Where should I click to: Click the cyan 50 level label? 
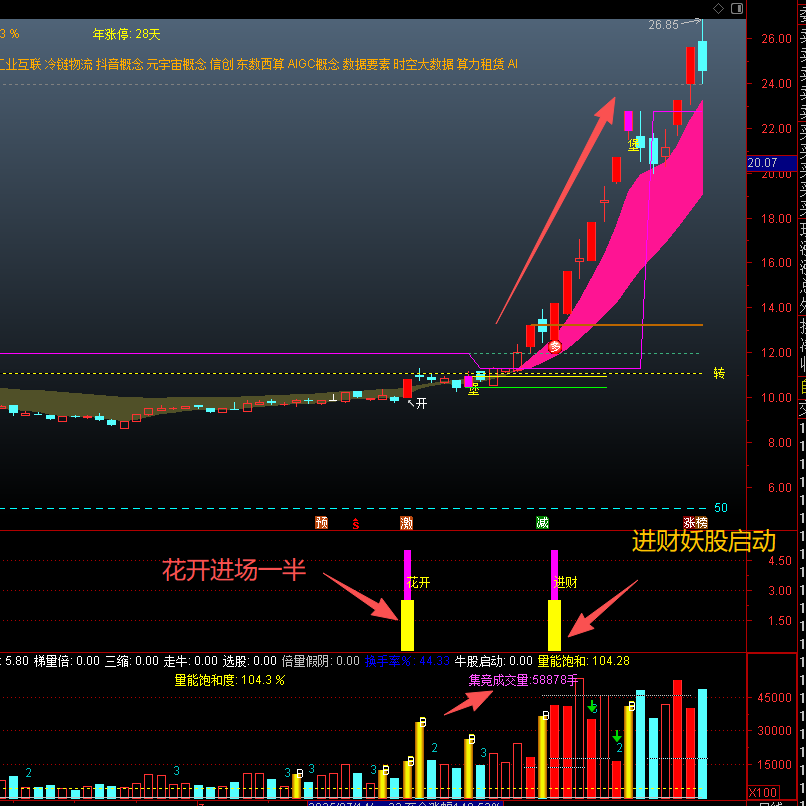tap(721, 508)
